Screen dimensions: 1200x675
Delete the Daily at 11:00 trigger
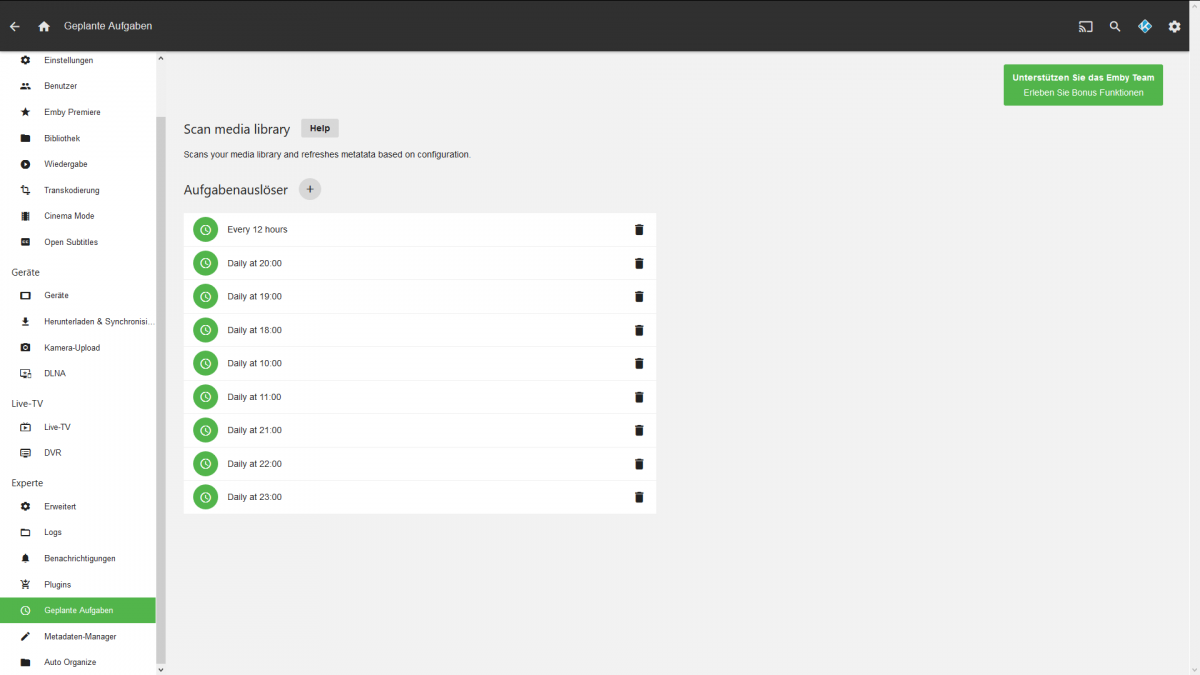[639, 397]
